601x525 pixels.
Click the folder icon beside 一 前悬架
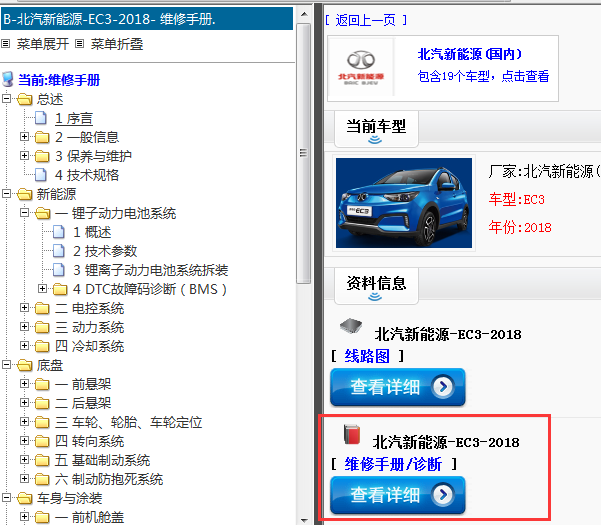point(42,384)
